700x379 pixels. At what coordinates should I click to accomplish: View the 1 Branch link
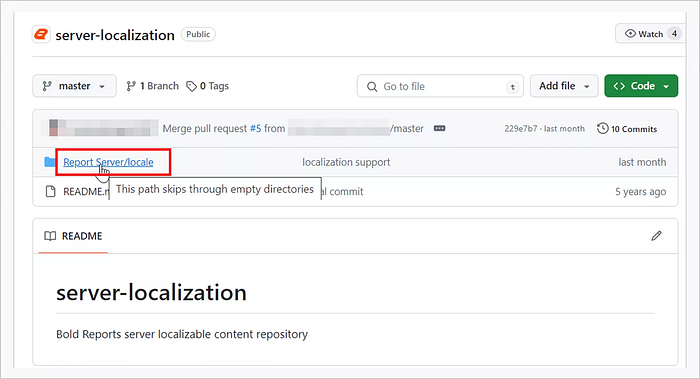pyautogui.click(x=152, y=86)
